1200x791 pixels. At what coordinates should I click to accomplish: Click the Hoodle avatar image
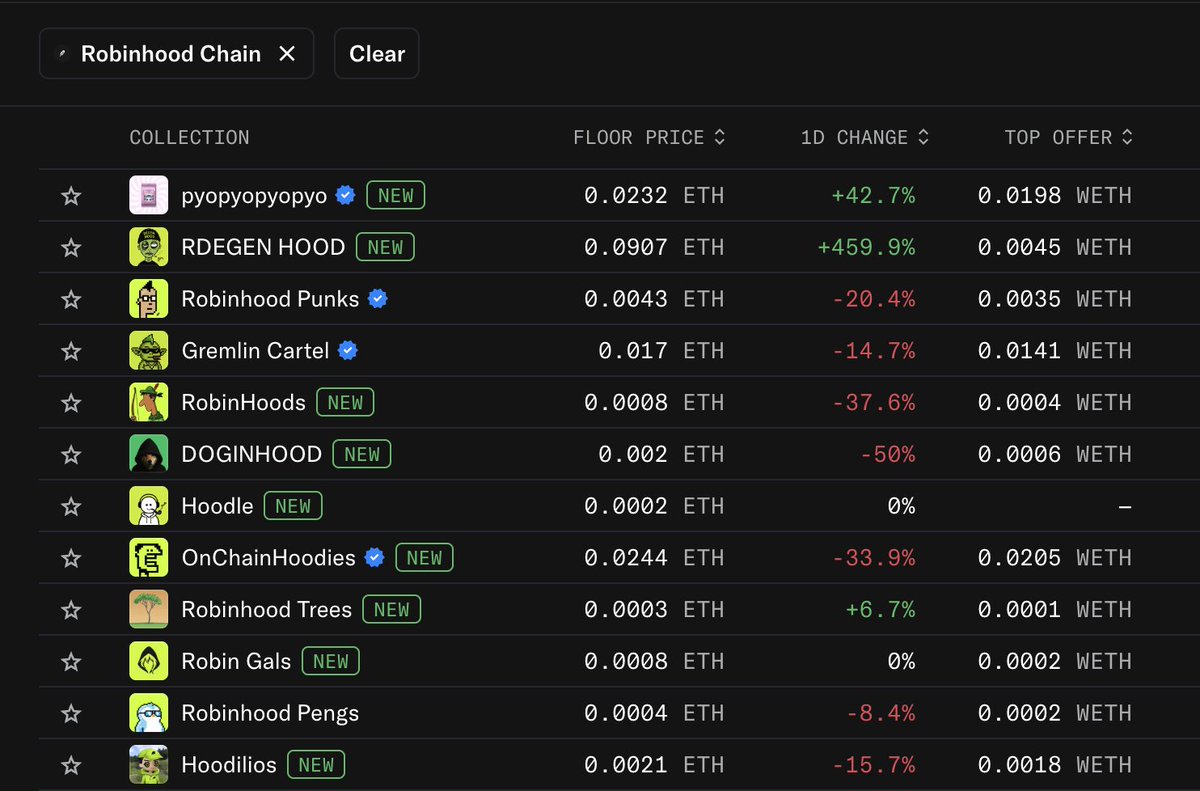coord(148,506)
